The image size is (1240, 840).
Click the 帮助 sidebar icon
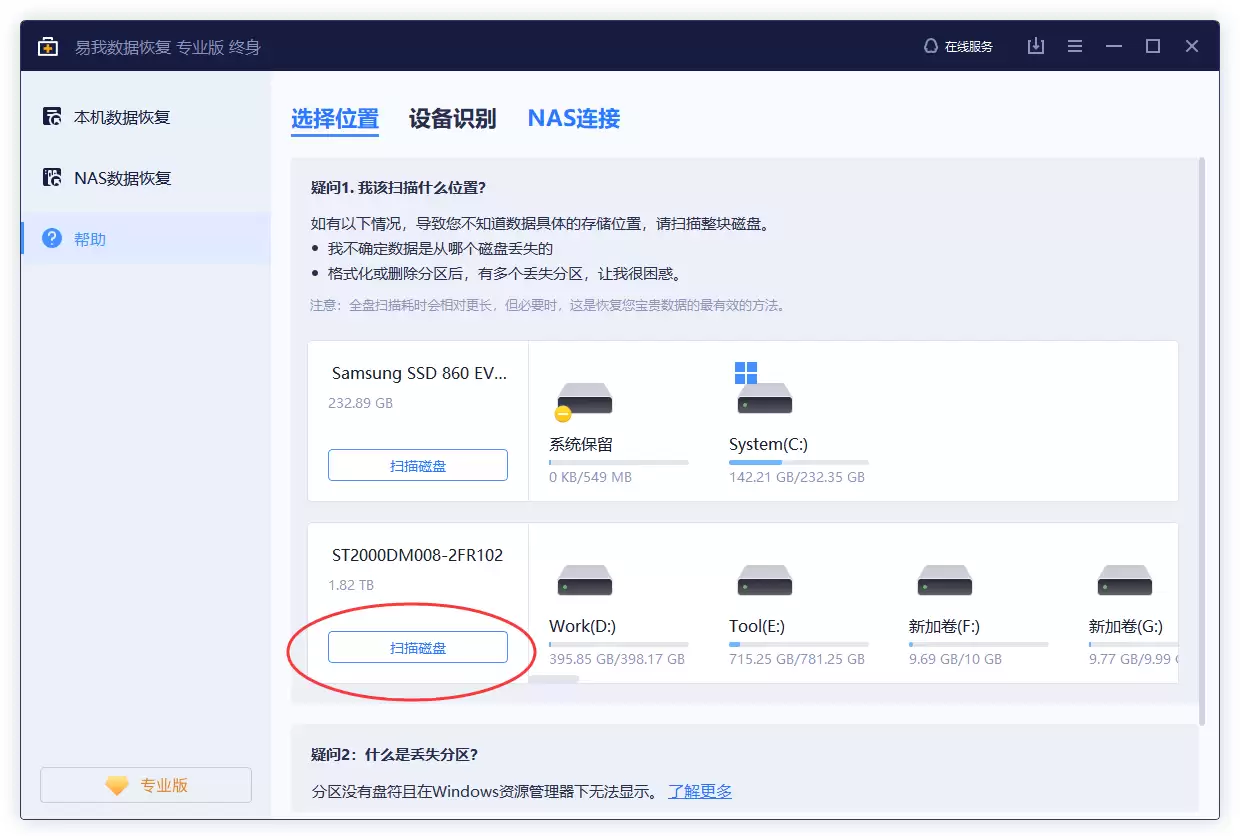(x=52, y=238)
